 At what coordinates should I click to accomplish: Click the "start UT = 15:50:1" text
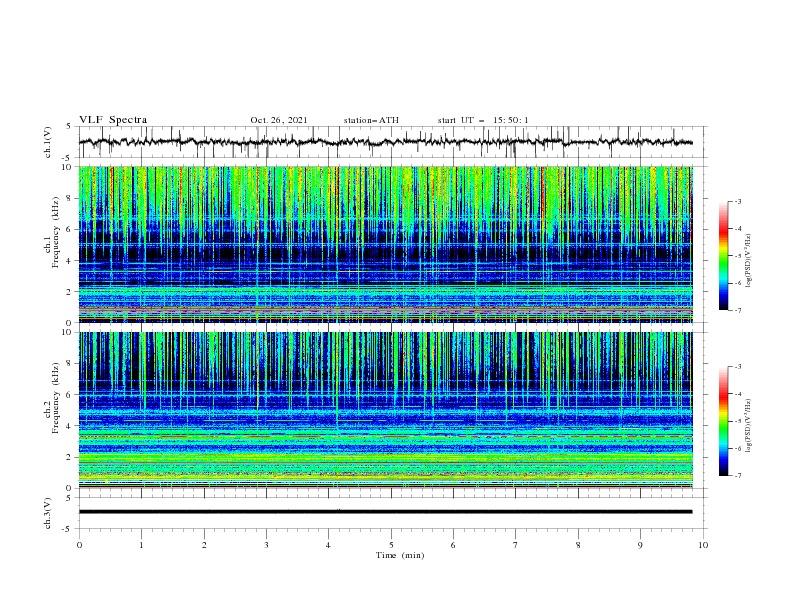click(x=483, y=120)
